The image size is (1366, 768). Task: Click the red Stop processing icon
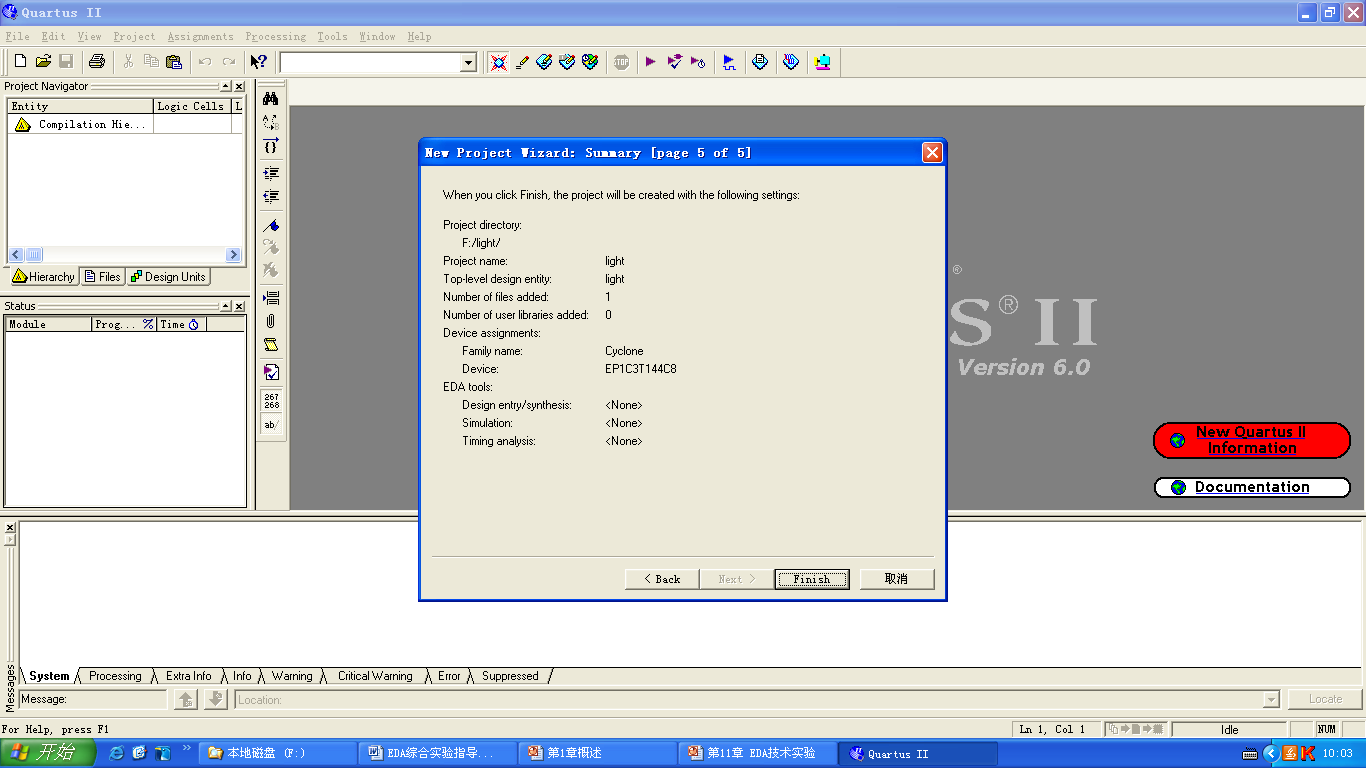[x=621, y=62]
